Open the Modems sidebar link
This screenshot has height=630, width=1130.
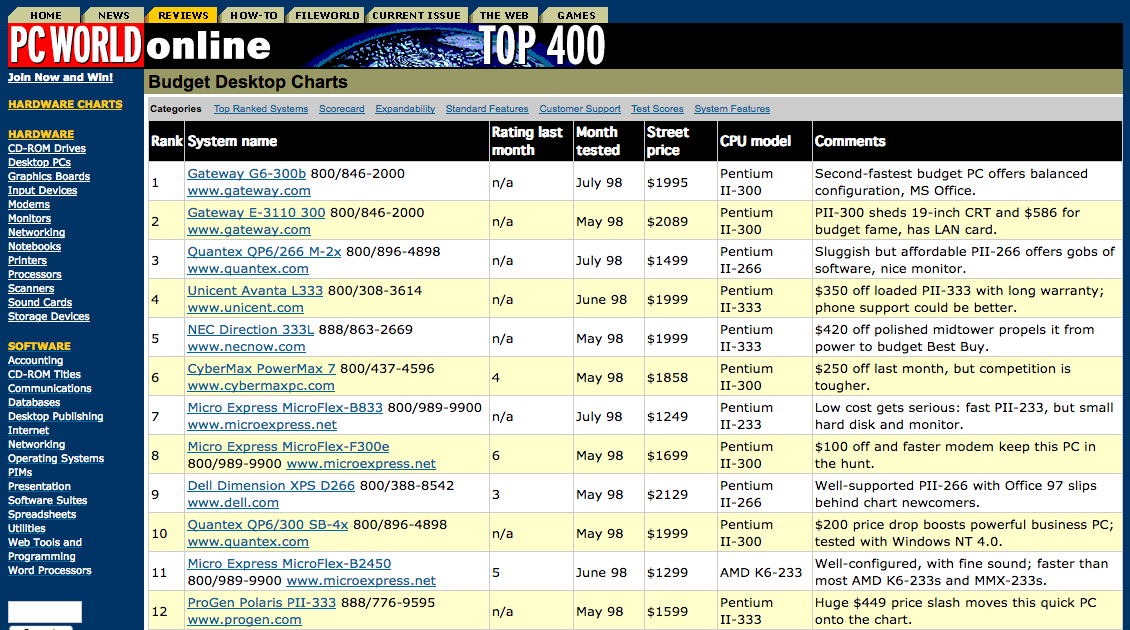coord(29,205)
